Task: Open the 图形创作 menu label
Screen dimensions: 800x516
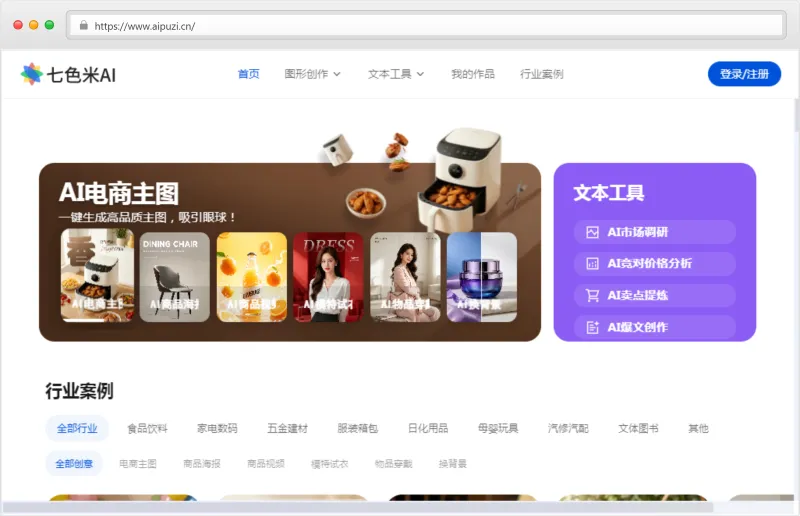Action: click(306, 74)
